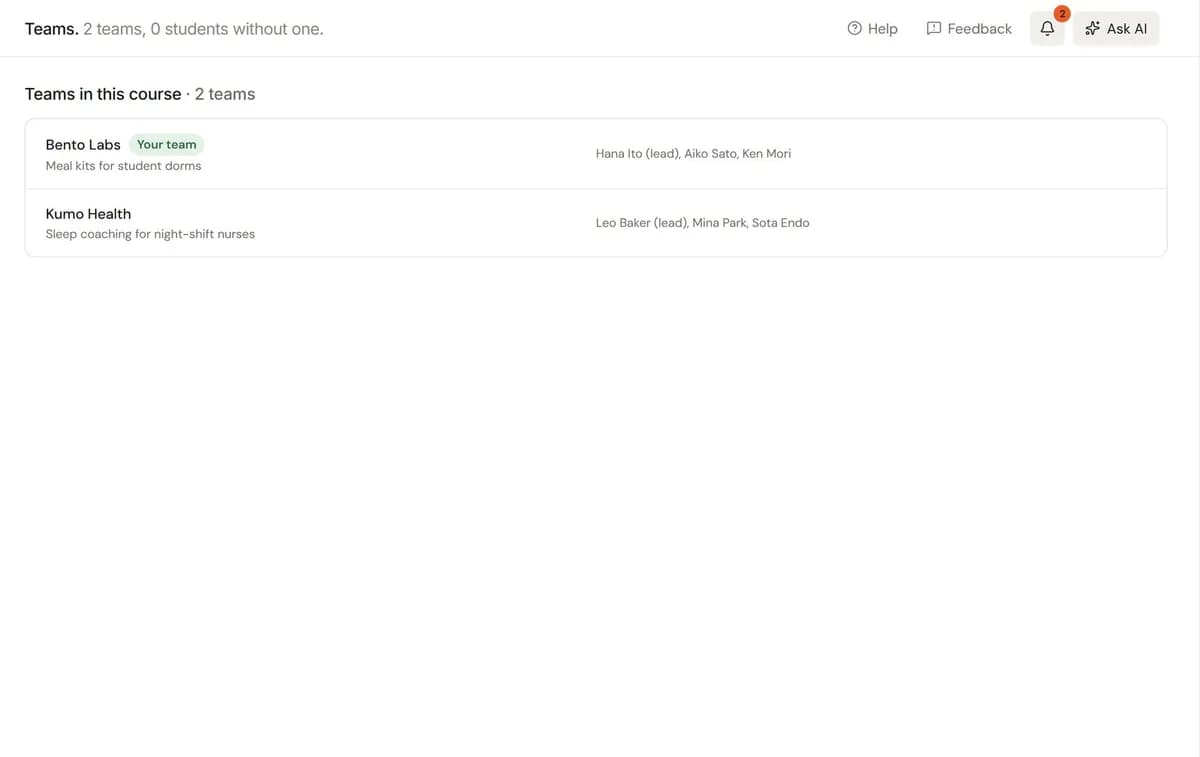Open the notifications bell icon
Image resolution: width=1200 pixels, height=757 pixels.
1047,29
